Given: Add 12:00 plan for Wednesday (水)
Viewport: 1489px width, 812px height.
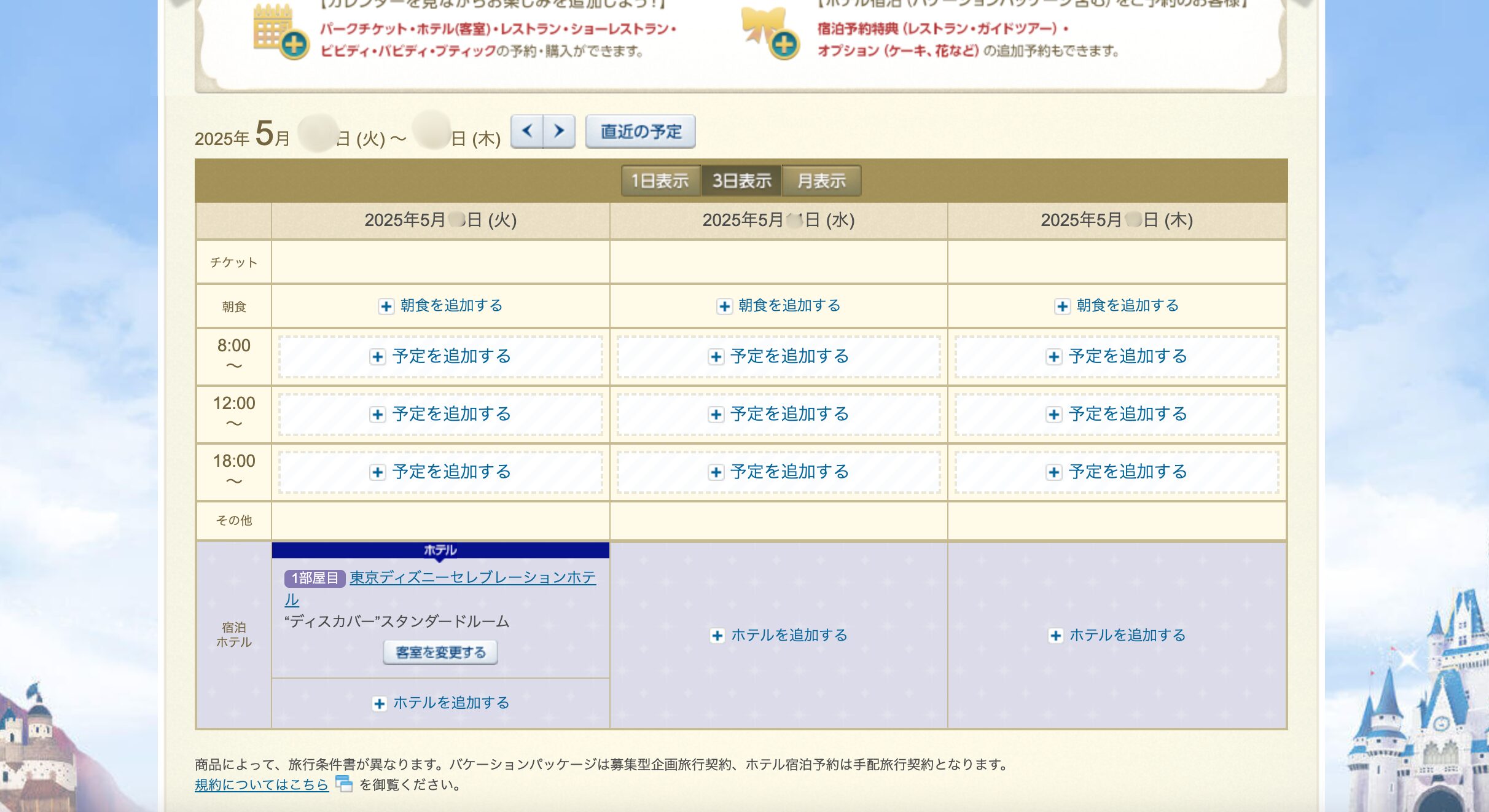Looking at the screenshot, I should (778, 414).
